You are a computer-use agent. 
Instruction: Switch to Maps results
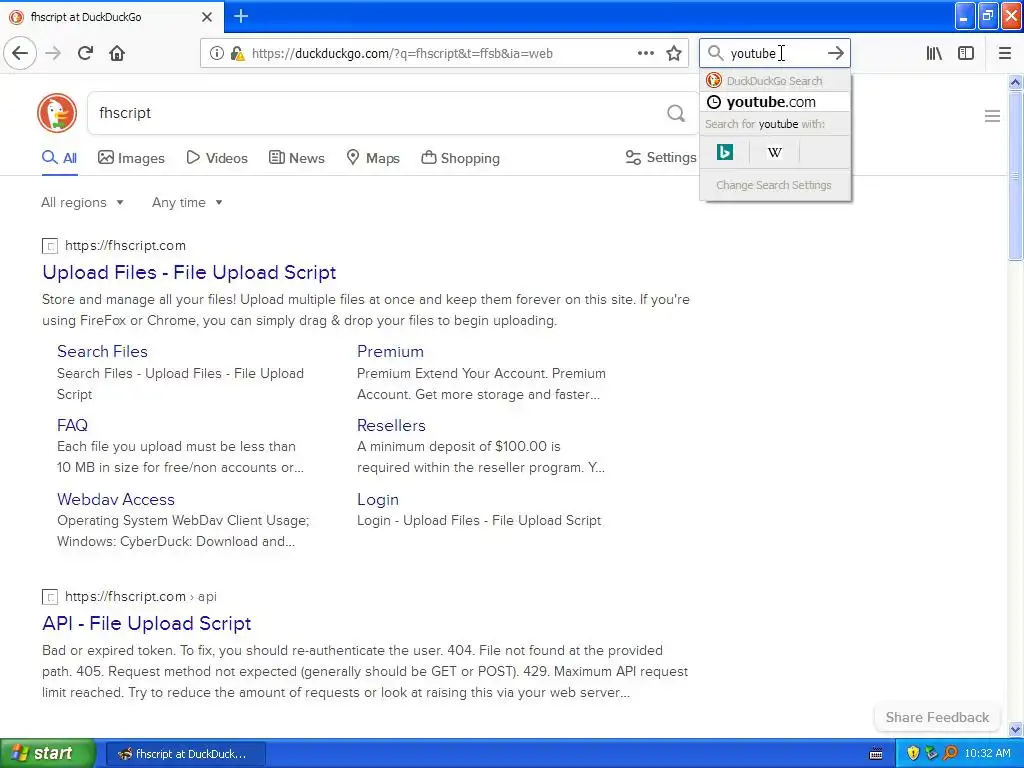[373, 158]
